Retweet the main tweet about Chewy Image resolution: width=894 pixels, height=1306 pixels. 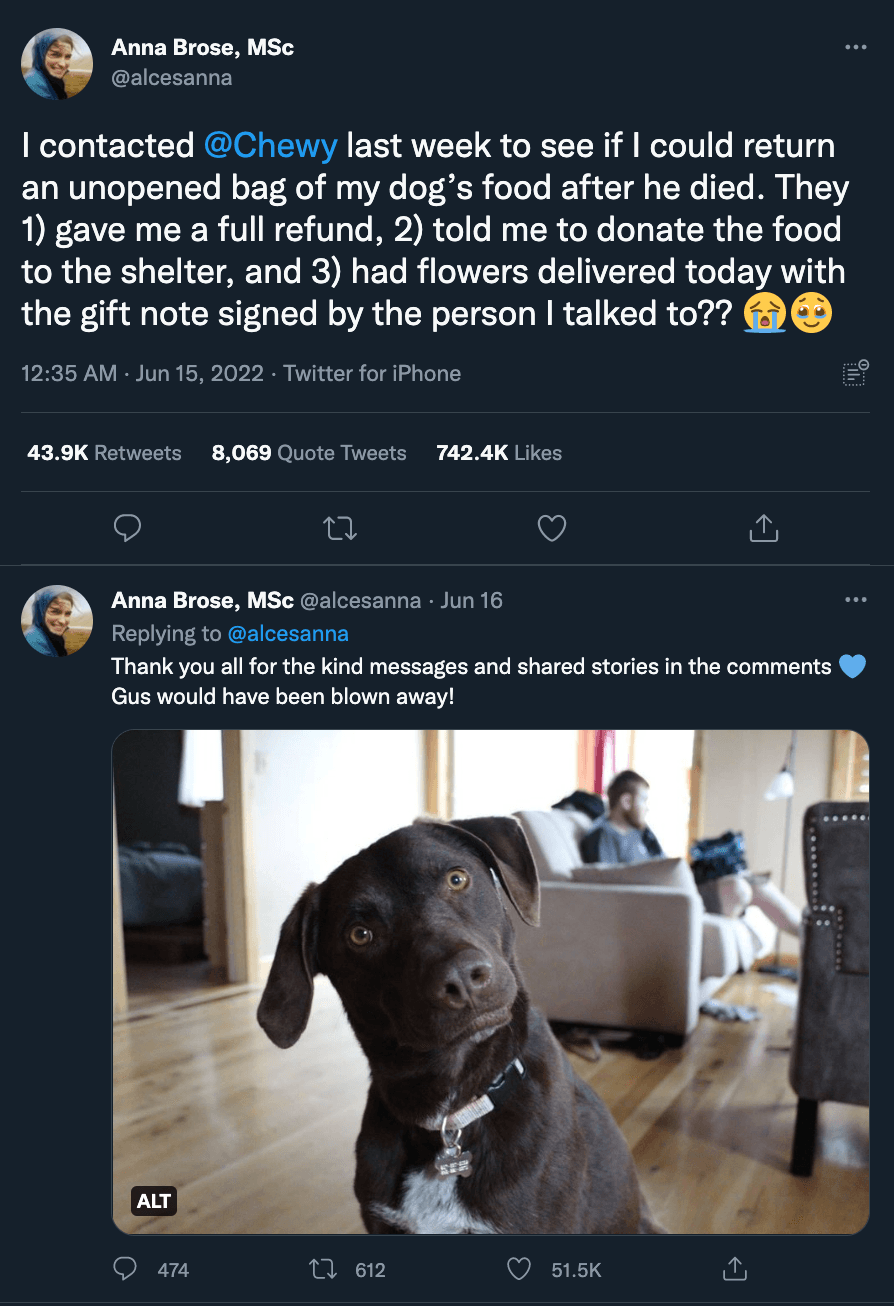point(341,528)
